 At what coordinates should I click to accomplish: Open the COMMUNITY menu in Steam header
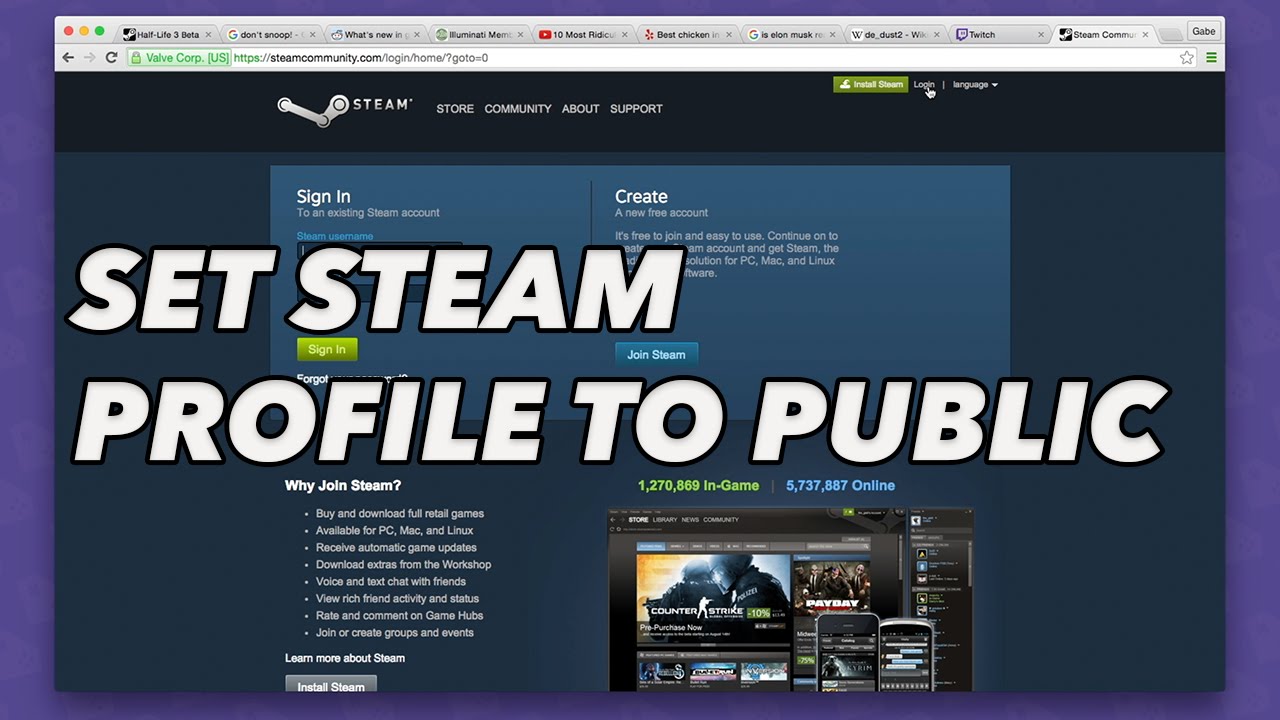[518, 109]
